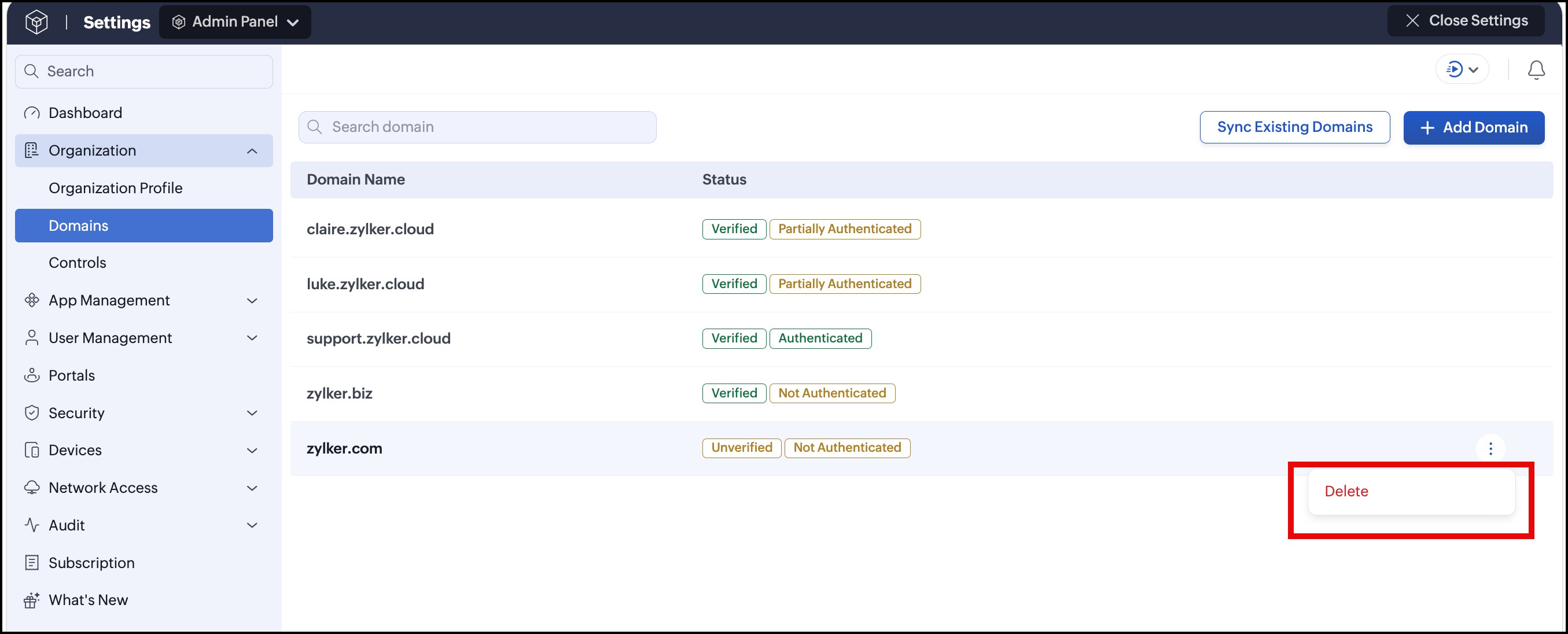Click the app cube logo icon
The height and width of the screenshot is (634, 1568).
36,23
